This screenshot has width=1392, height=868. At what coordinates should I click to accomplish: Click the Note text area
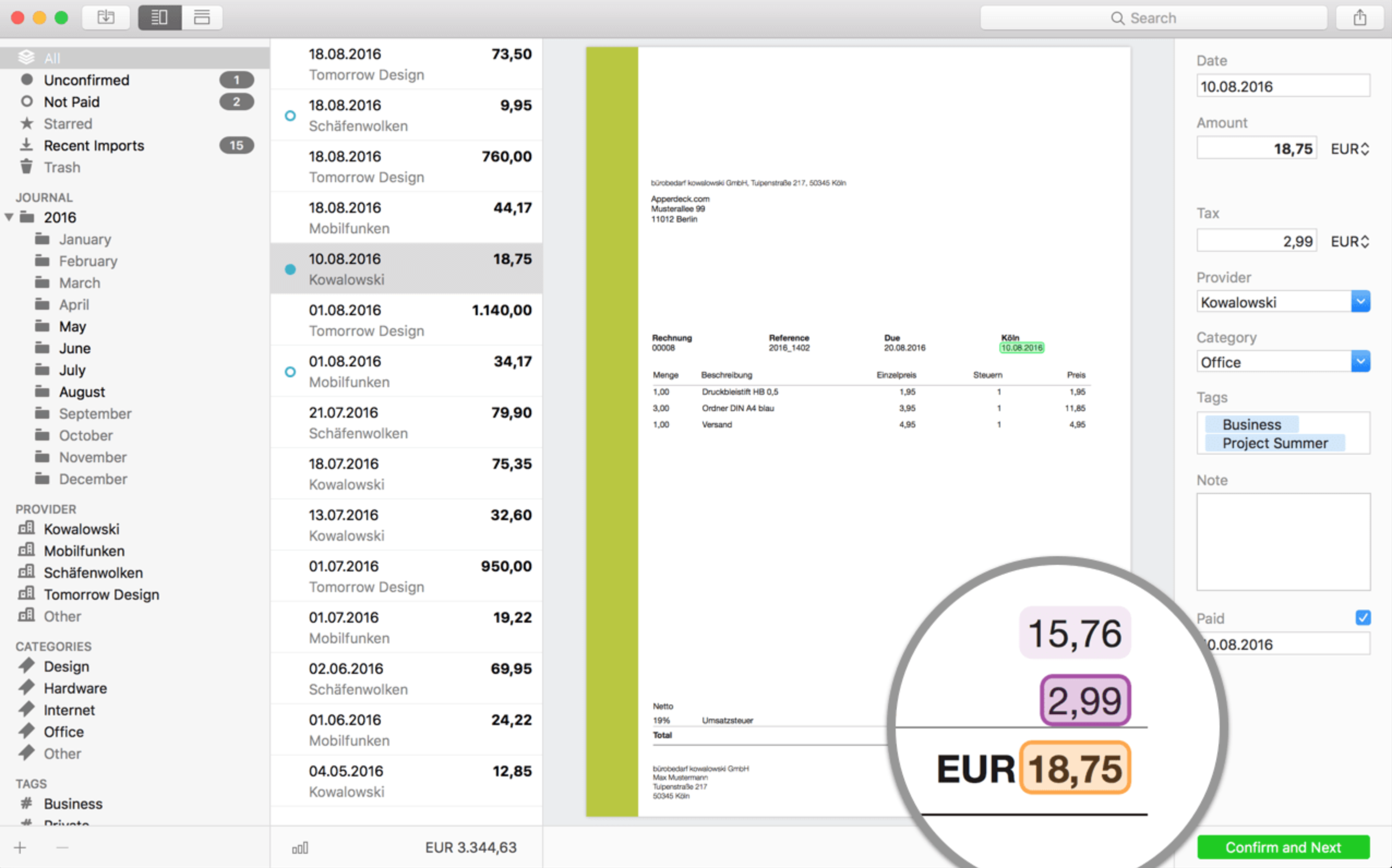pyautogui.click(x=1283, y=541)
